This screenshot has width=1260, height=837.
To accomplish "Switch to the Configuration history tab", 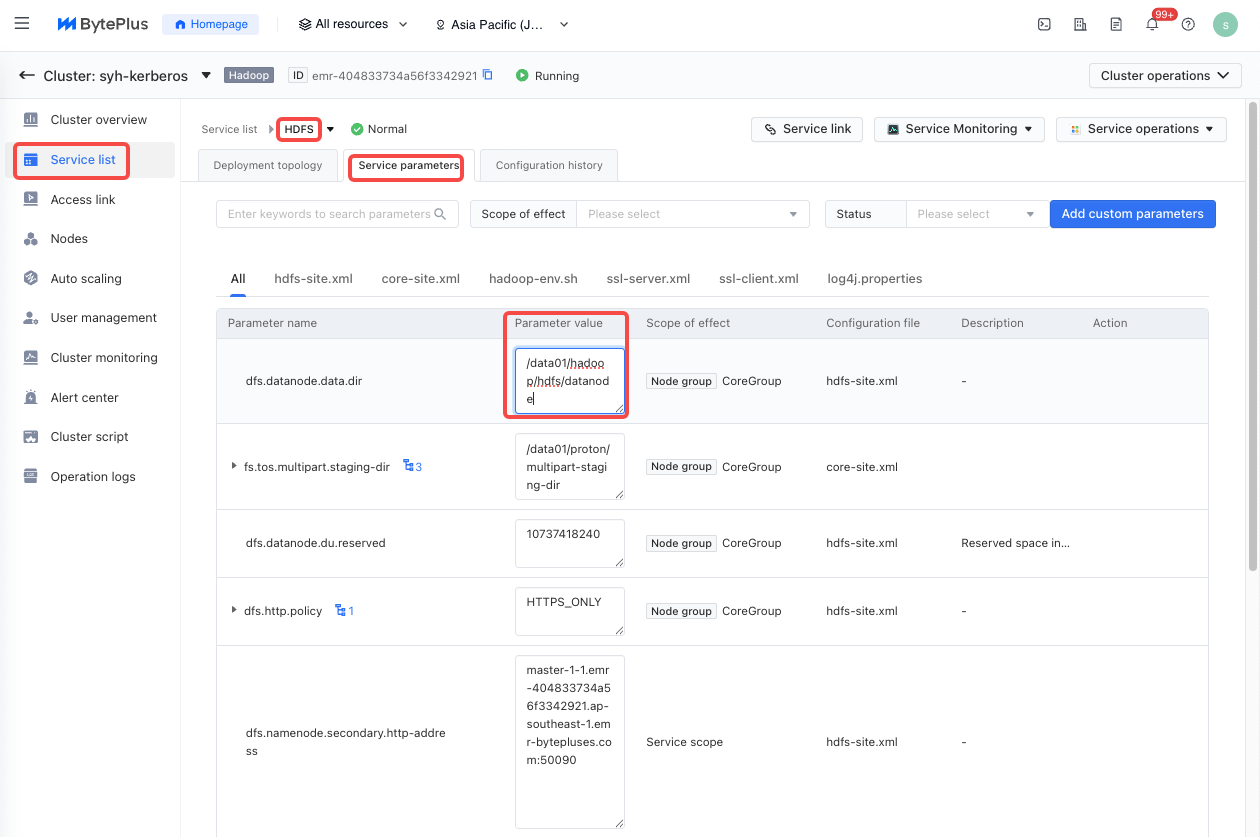I will [549, 166].
